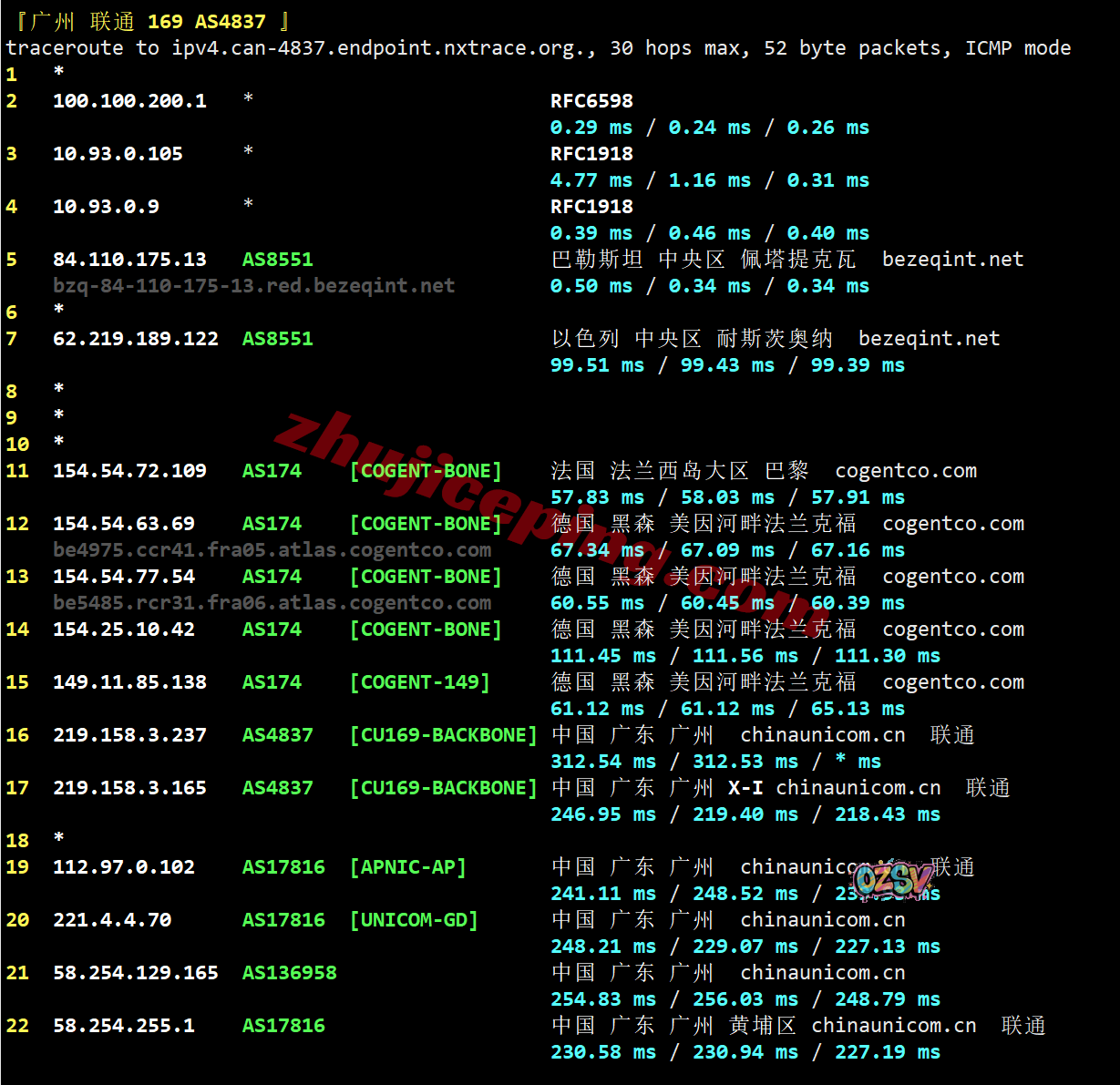Open hostname bzq-84-110-175-13.red.bezeqint.net
1120x1085 pixels.
[x=253, y=286]
